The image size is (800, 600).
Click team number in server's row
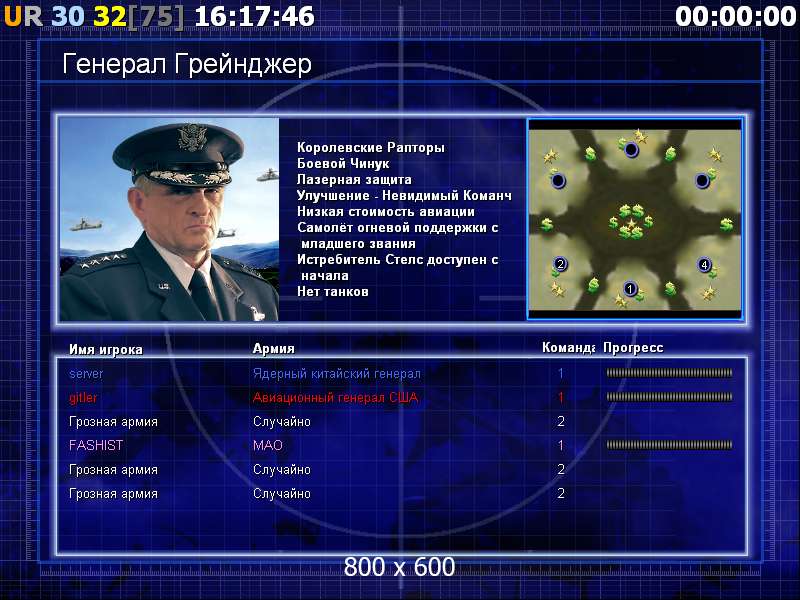[x=561, y=373]
